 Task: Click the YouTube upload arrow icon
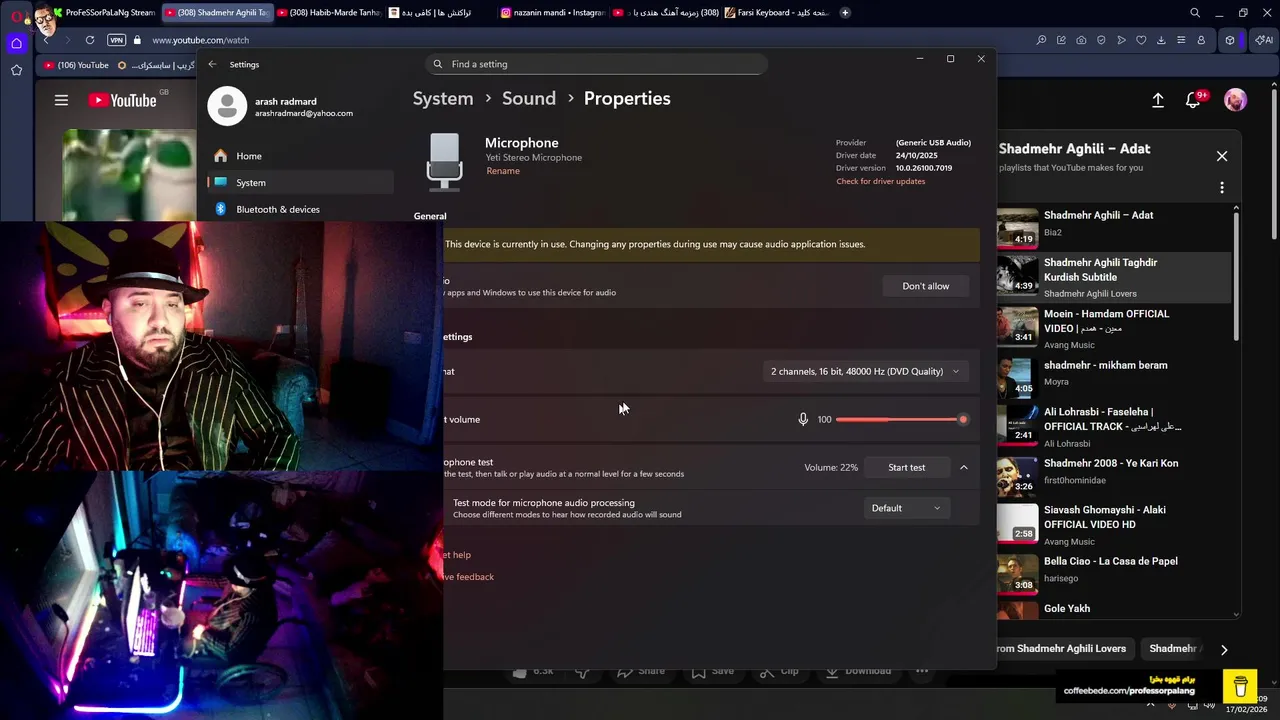click(x=1158, y=100)
